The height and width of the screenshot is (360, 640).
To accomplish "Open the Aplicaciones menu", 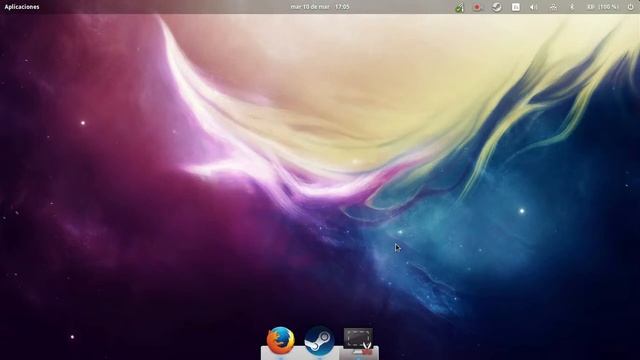I will pyautogui.click(x=22, y=7).
